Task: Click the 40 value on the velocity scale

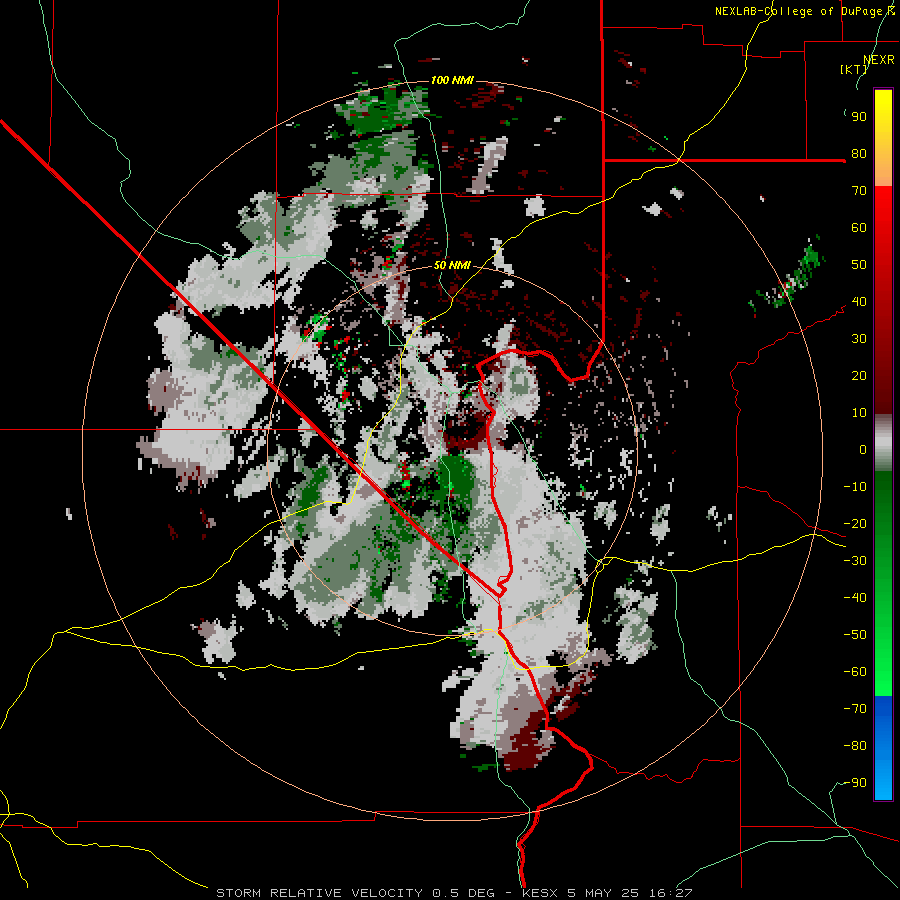Action: click(x=859, y=302)
